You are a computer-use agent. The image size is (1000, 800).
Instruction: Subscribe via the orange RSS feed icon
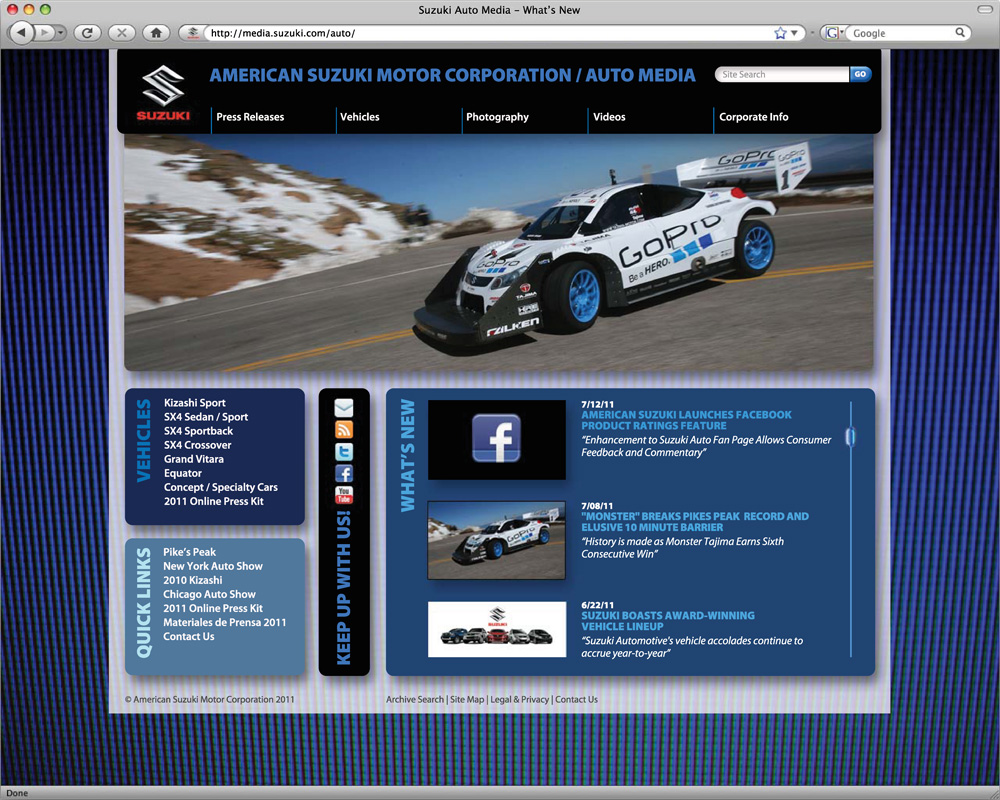click(x=344, y=429)
